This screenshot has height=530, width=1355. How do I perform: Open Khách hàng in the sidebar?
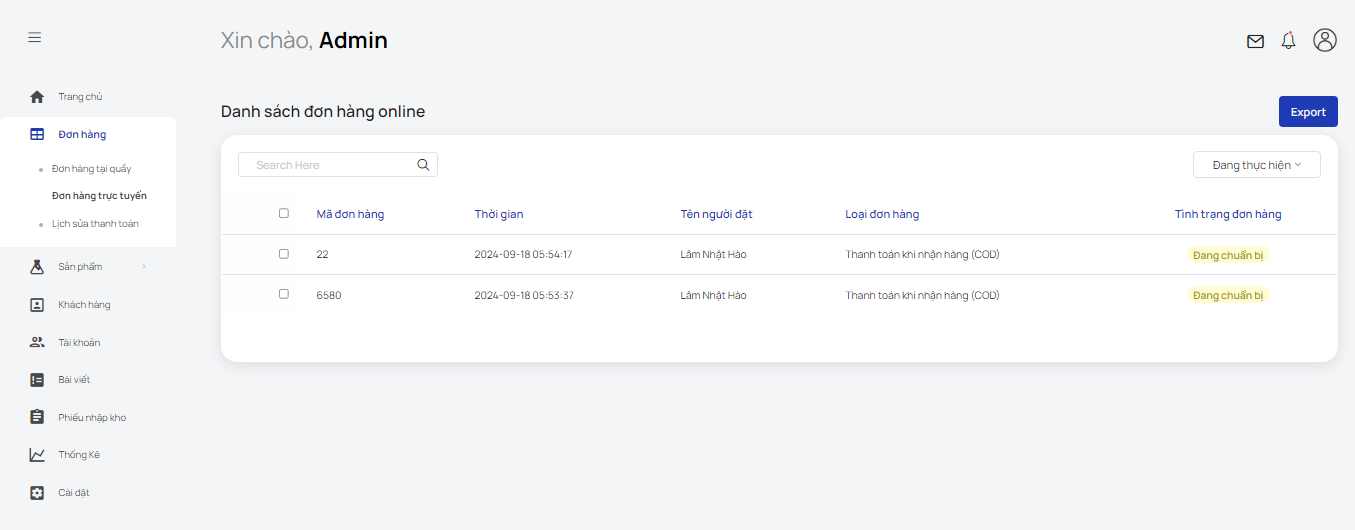84,305
